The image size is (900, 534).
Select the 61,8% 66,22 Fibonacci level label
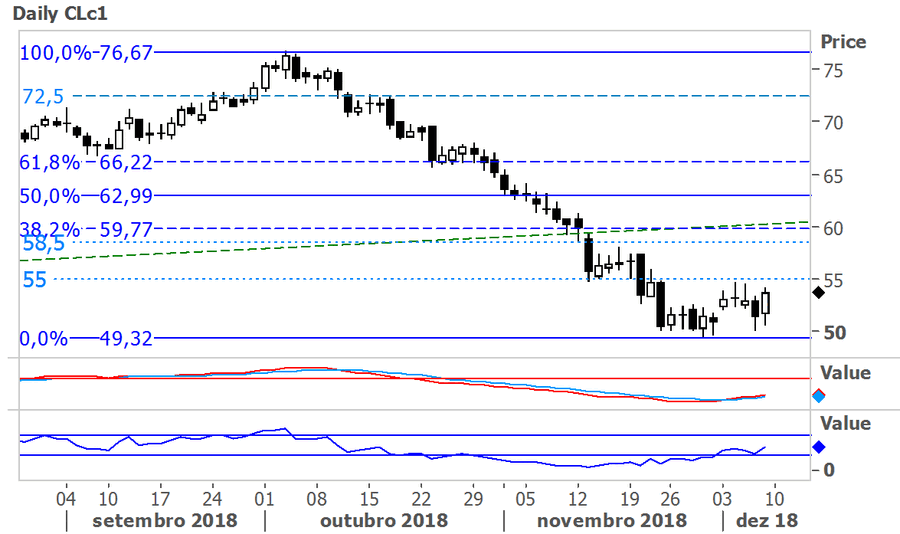click(86, 161)
